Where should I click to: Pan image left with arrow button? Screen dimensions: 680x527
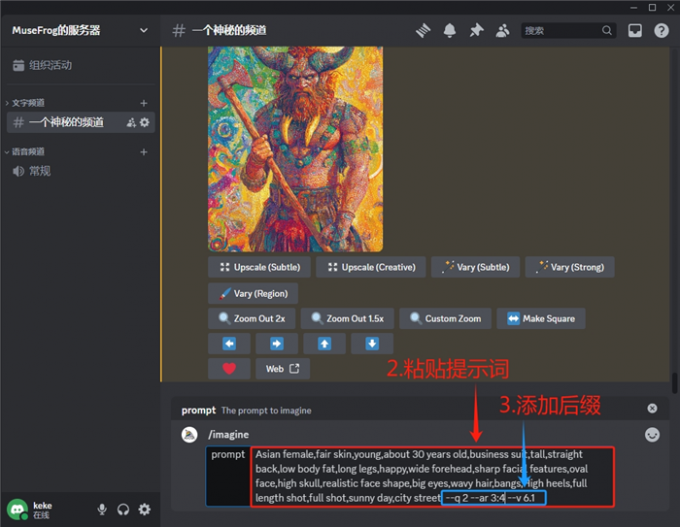point(229,344)
